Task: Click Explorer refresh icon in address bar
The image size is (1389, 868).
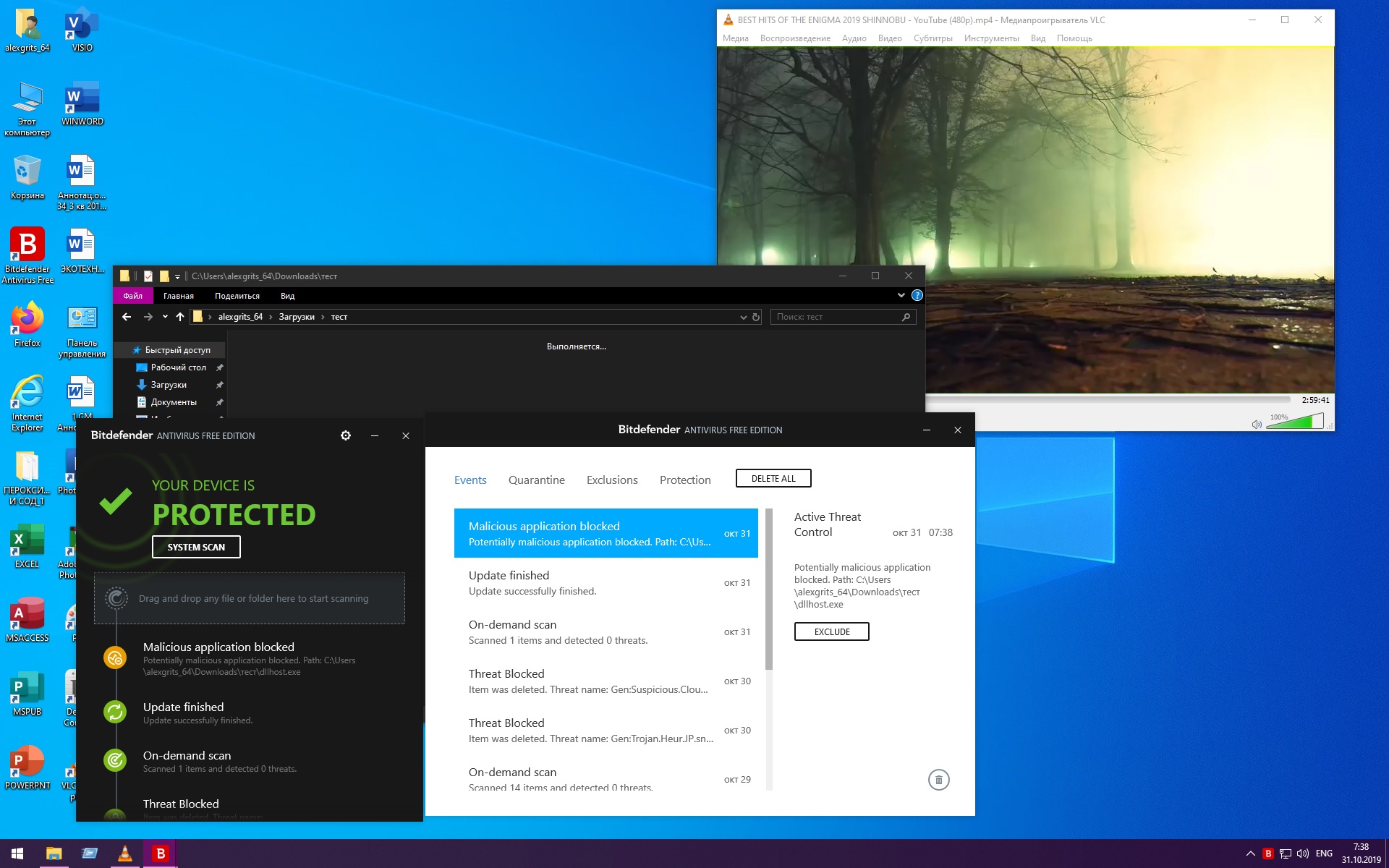Action: tap(756, 317)
